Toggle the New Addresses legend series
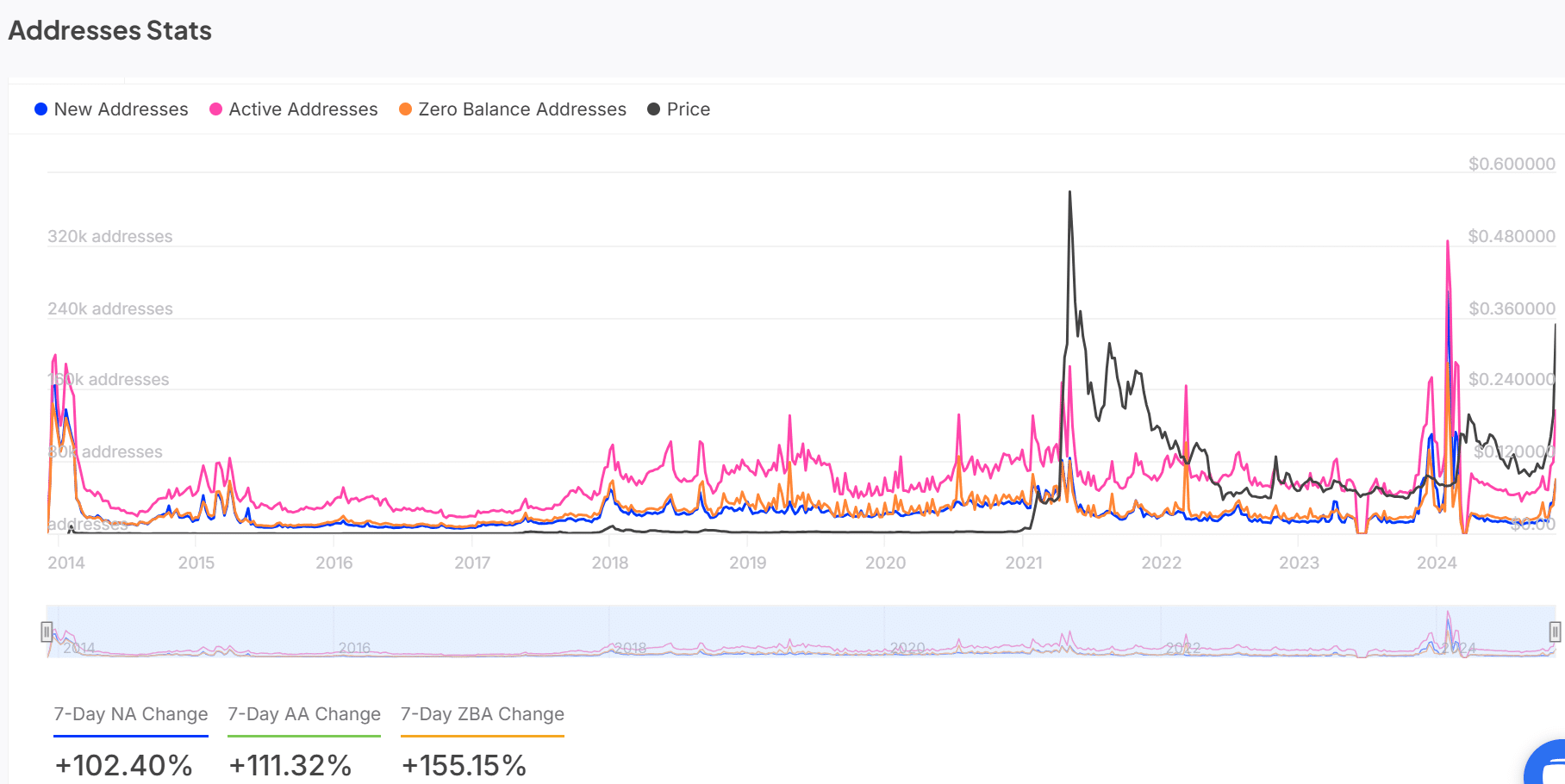The image size is (1565, 784). tap(111, 109)
